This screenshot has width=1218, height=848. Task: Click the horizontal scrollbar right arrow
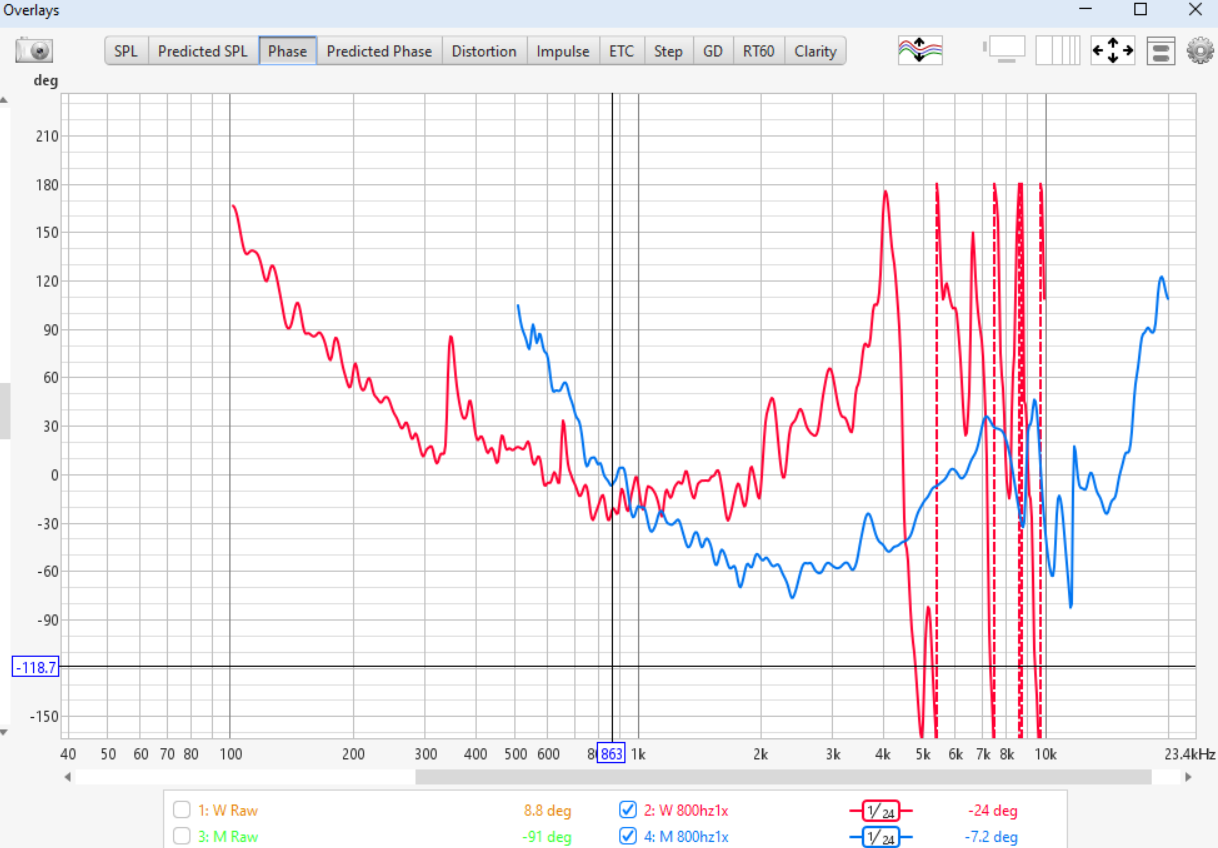point(1188,776)
